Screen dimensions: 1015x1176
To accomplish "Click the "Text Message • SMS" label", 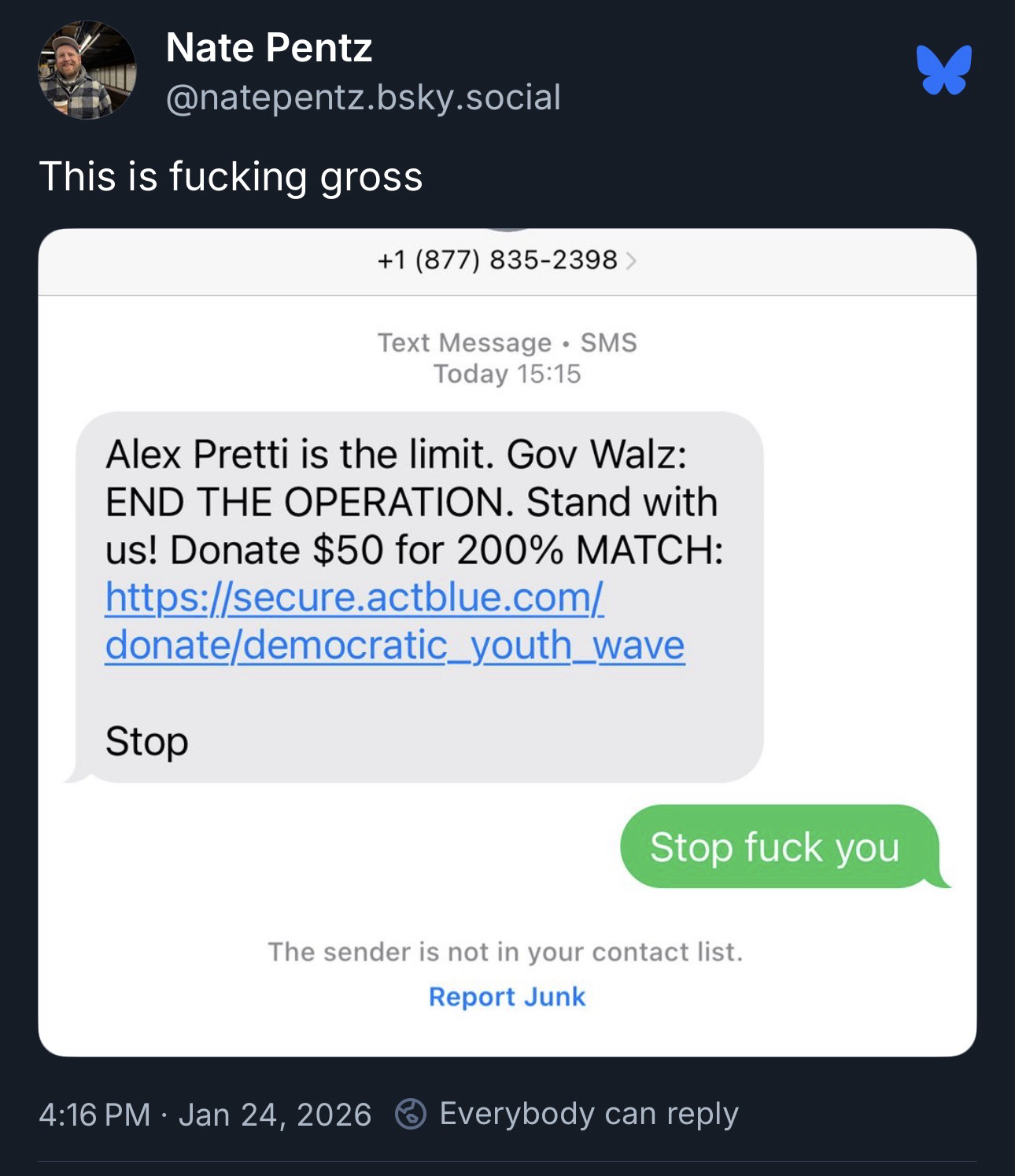I will point(507,343).
